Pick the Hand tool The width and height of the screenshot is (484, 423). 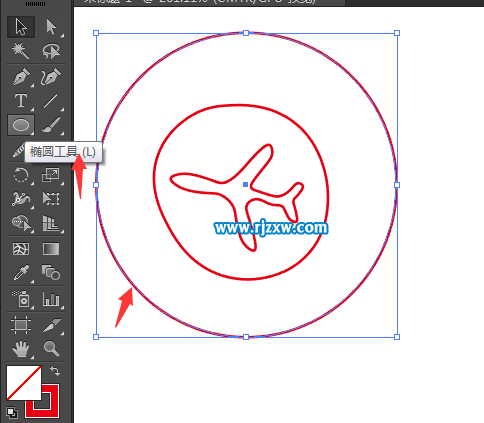point(21,349)
